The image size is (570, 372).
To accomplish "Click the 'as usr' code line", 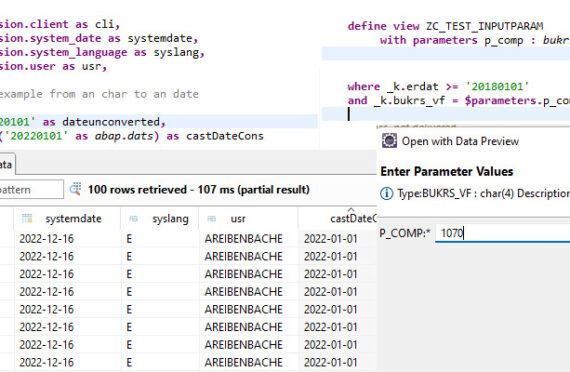I will (53, 66).
